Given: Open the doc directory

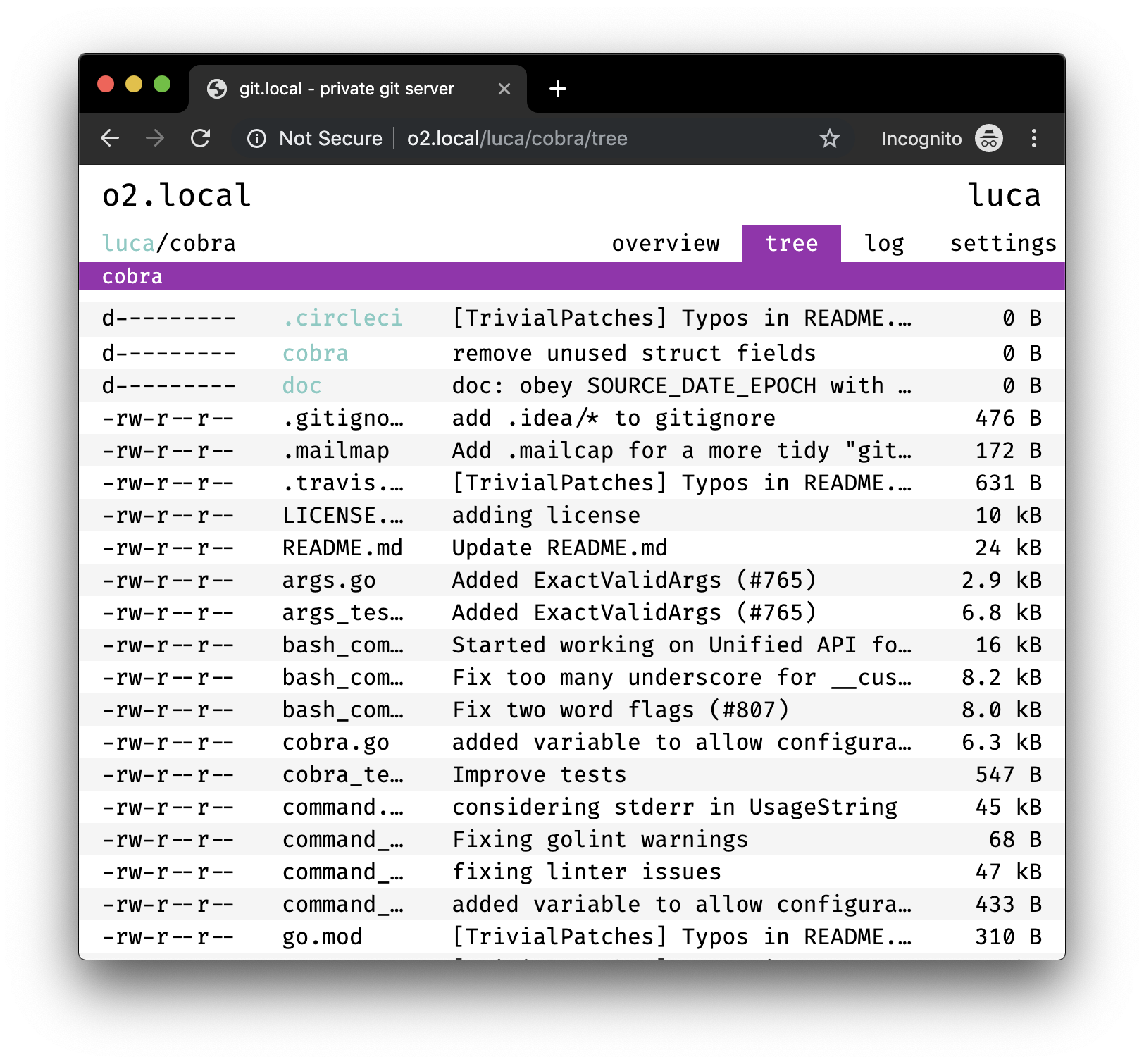Looking at the screenshot, I should (x=302, y=386).
